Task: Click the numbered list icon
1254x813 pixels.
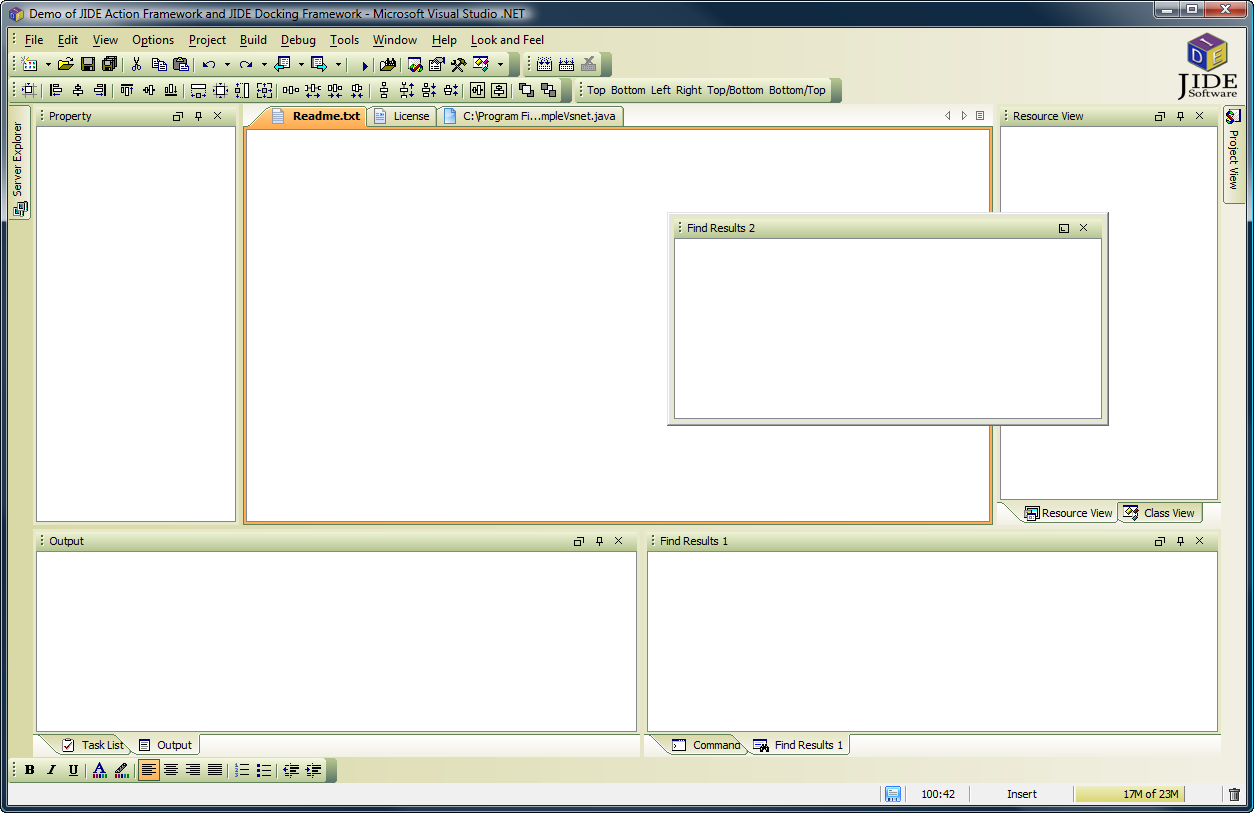Action: (x=242, y=770)
